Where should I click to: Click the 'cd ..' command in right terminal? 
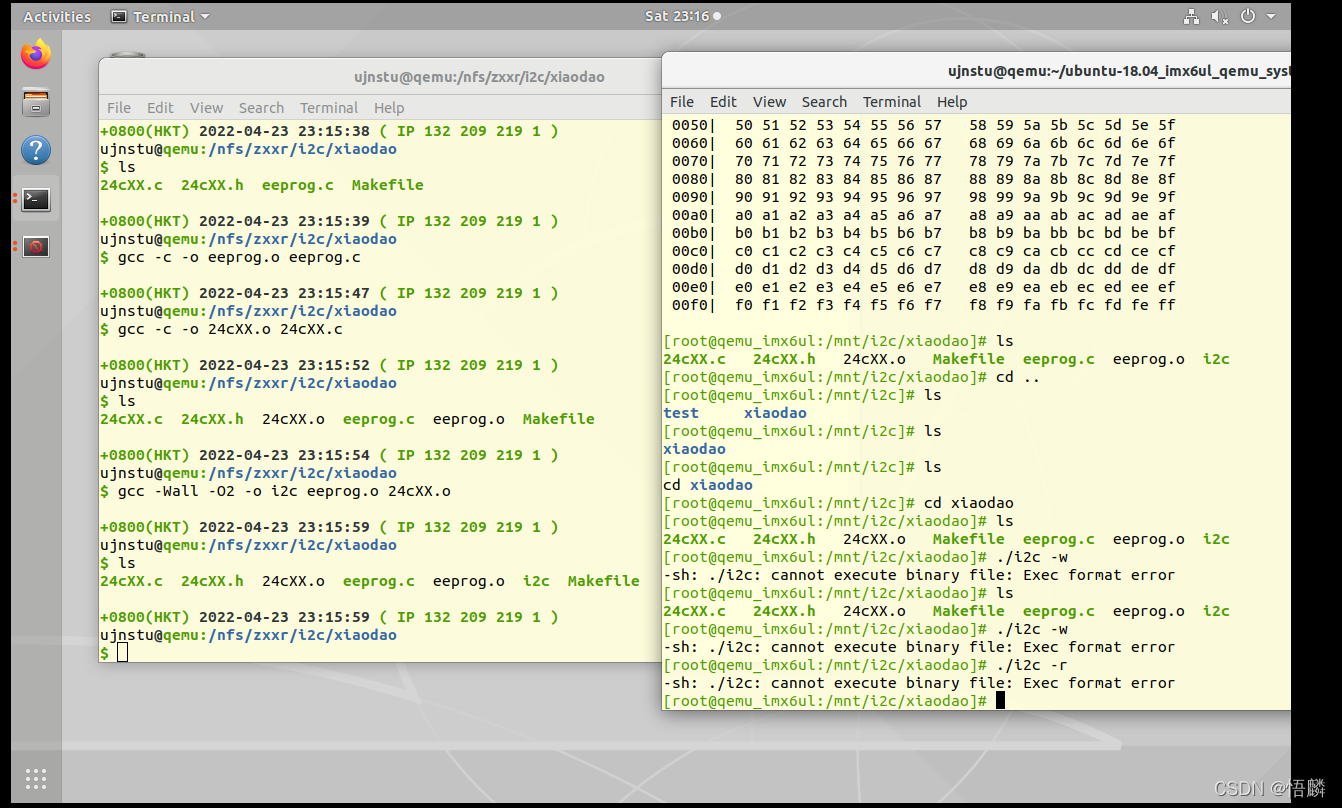pyautogui.click(x=1018, y=377)
